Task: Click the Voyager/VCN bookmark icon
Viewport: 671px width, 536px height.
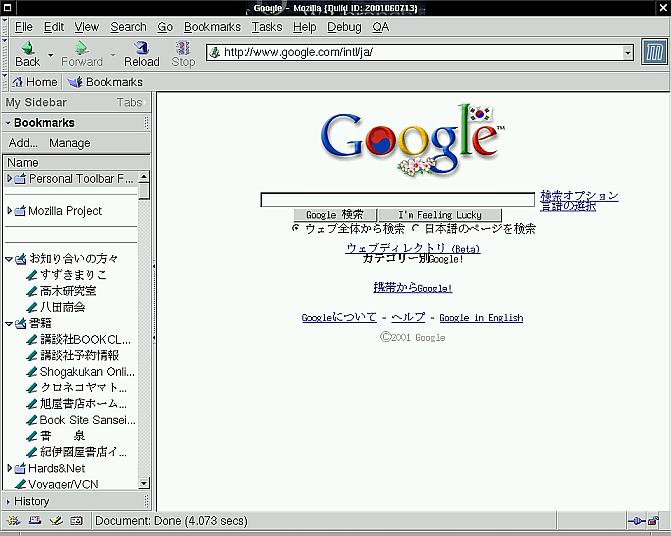Action: 20,484
